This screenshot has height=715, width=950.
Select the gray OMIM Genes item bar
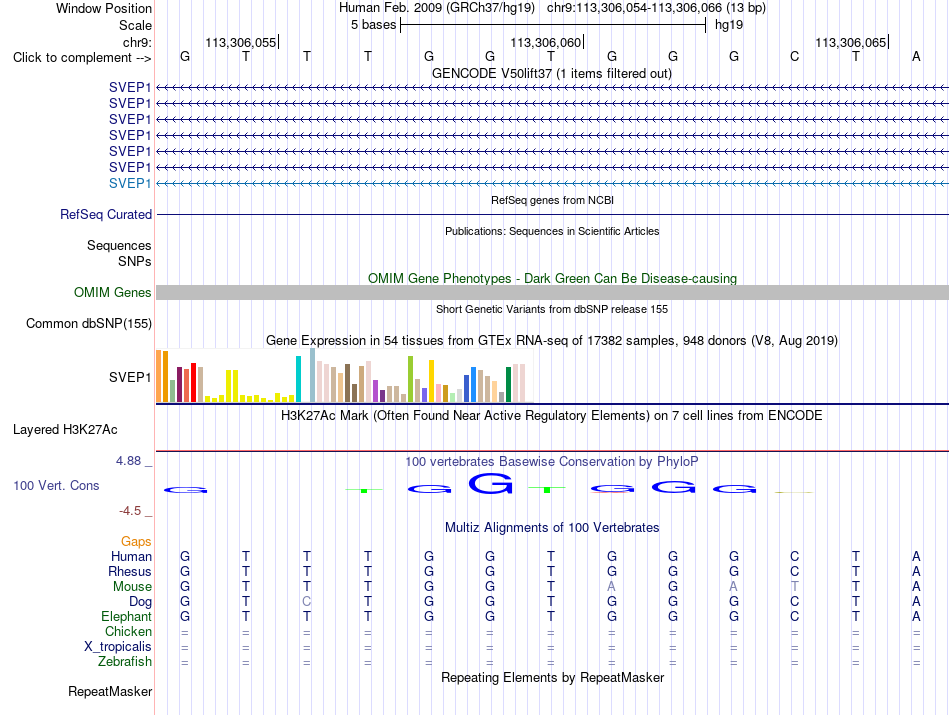point(552,293)
